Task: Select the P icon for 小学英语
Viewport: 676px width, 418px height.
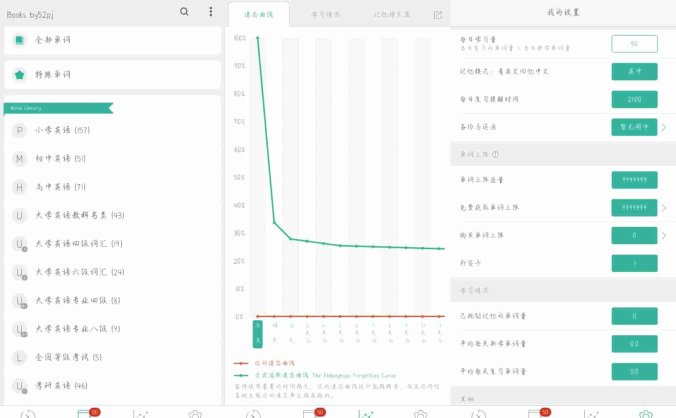Action: [x=19, y=130]
